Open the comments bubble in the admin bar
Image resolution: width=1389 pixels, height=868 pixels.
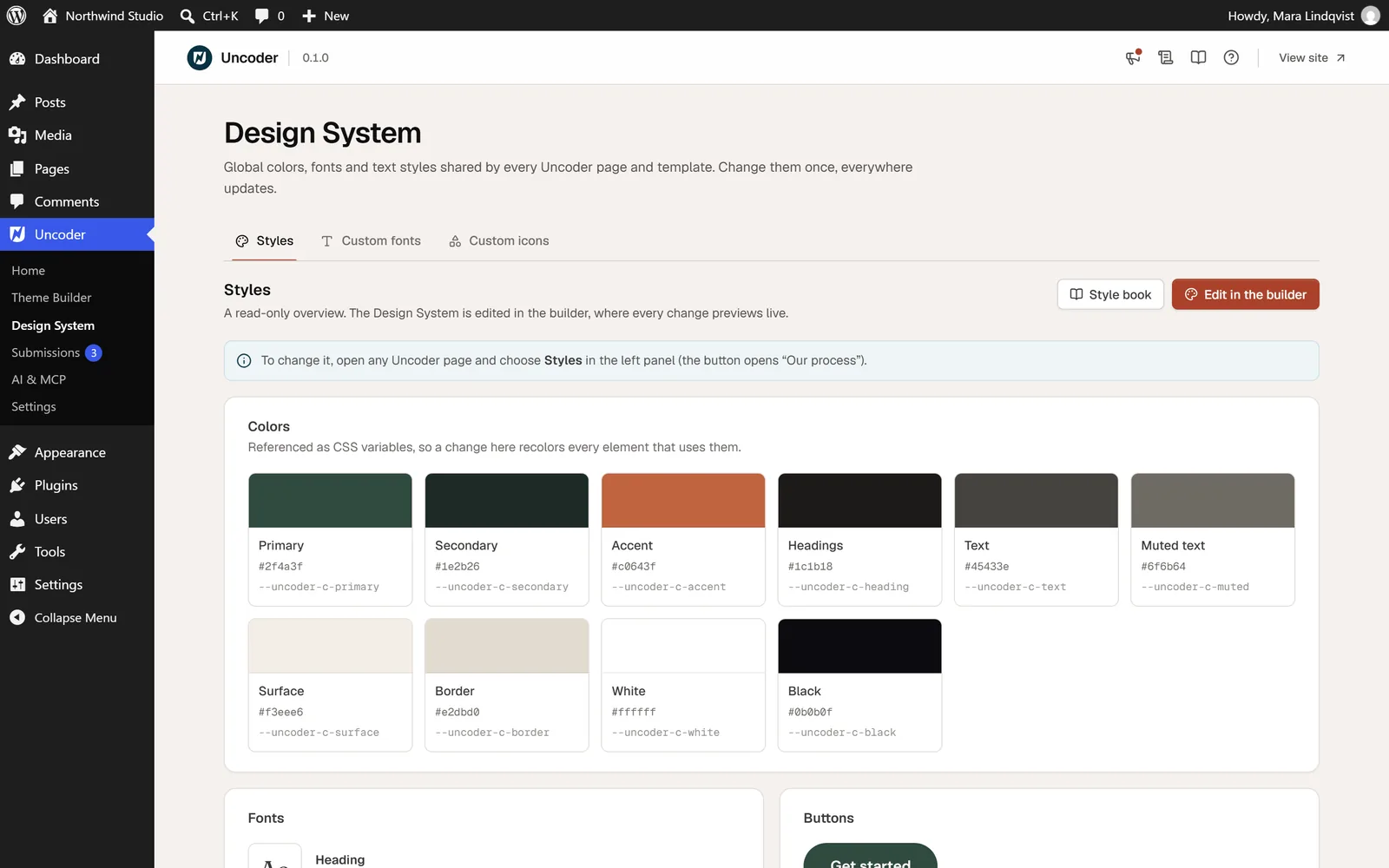point(262,16)
